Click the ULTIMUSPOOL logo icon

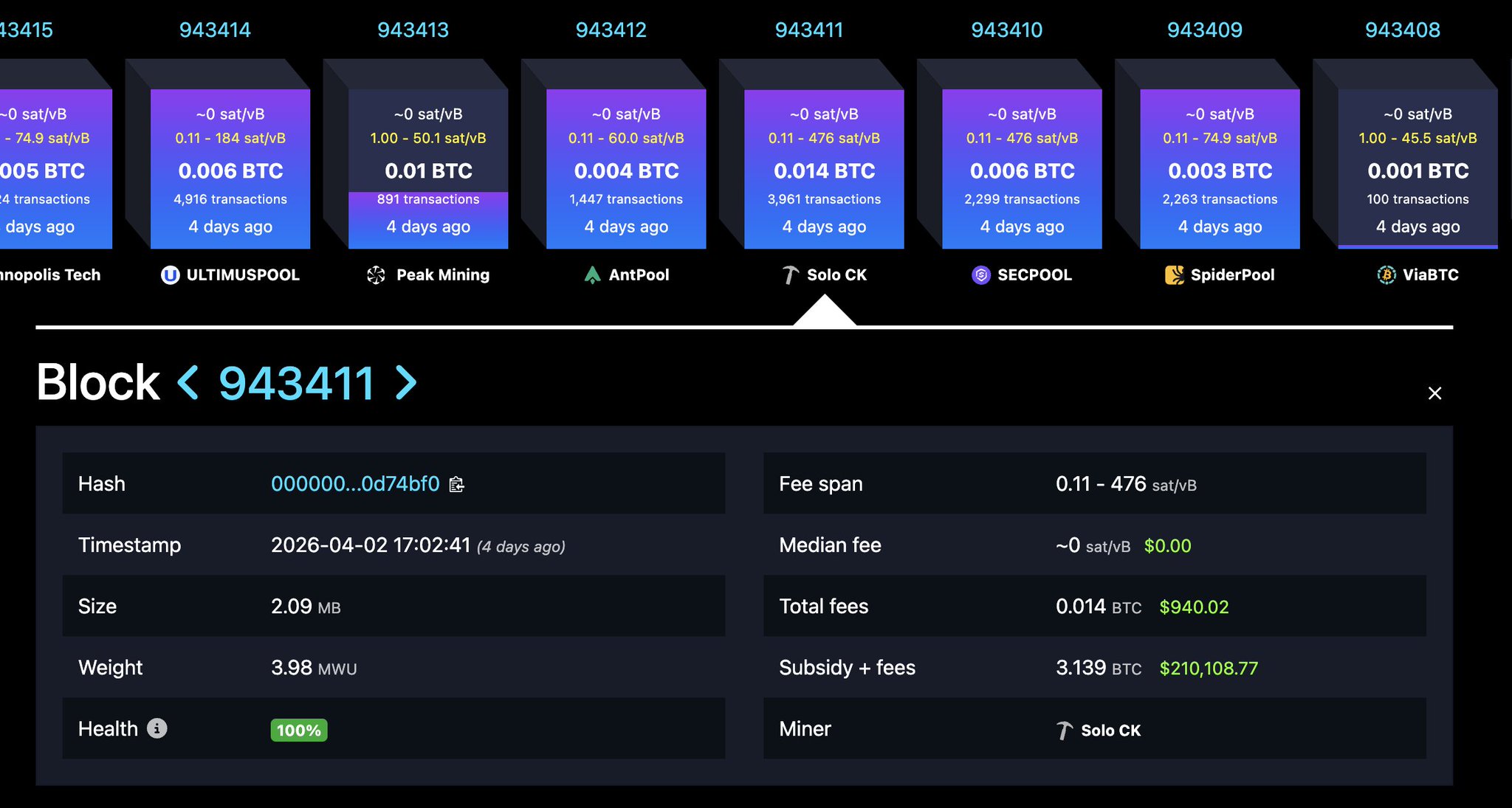[171, 275]
